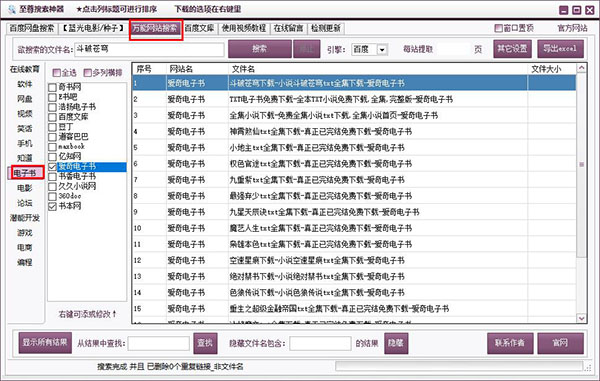Viewport: 600px width, 381px height.
Task: Sort by 序号 column header
Action: click(x=149, y=69)
